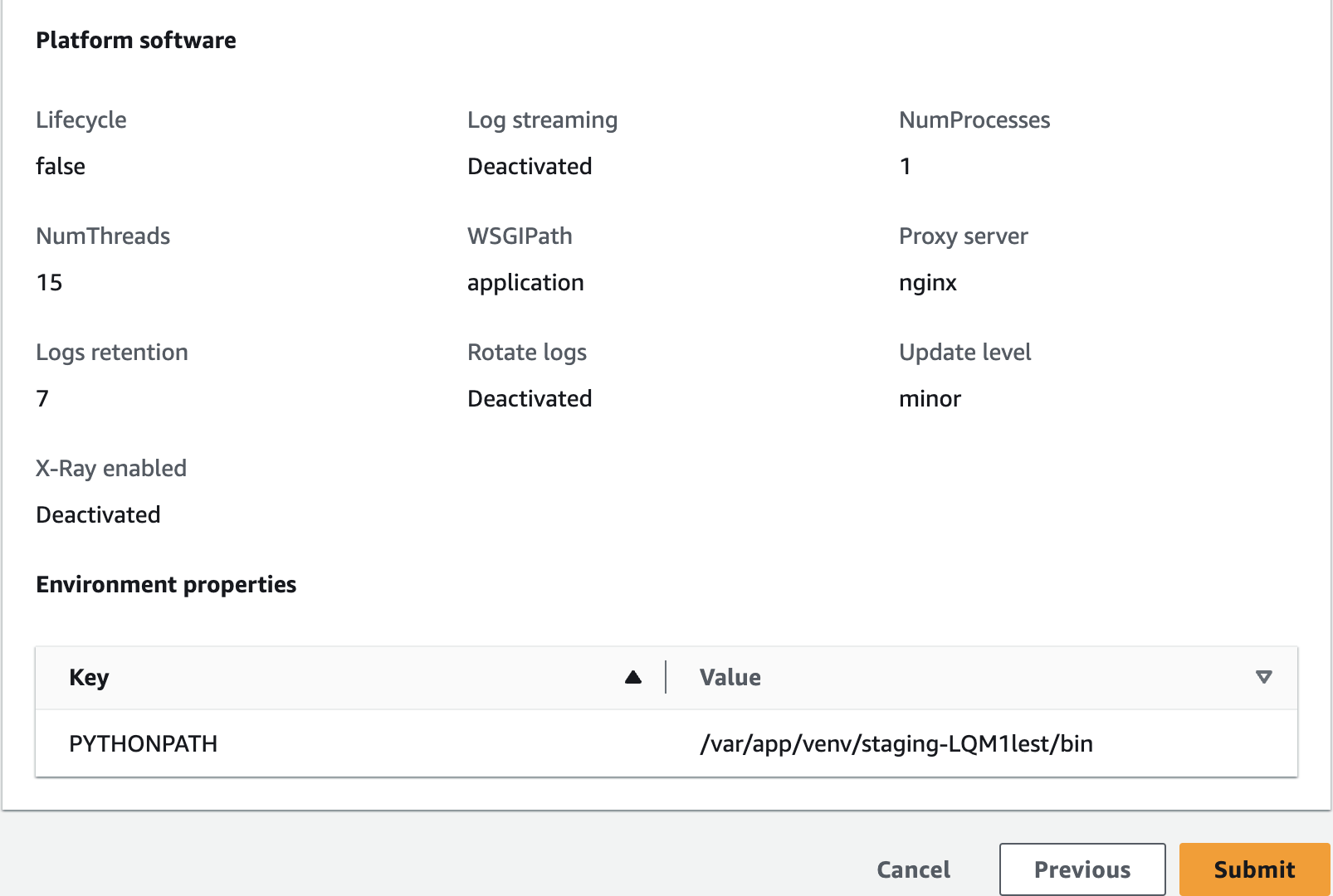
Task: Click the Environment properties heading
Action: click(166, 584)
